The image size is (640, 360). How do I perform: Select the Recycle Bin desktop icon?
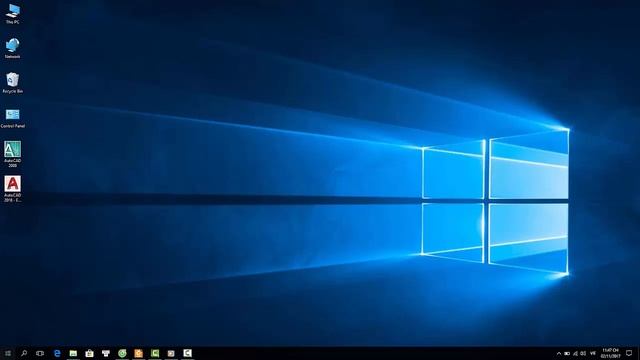point(13,83)
